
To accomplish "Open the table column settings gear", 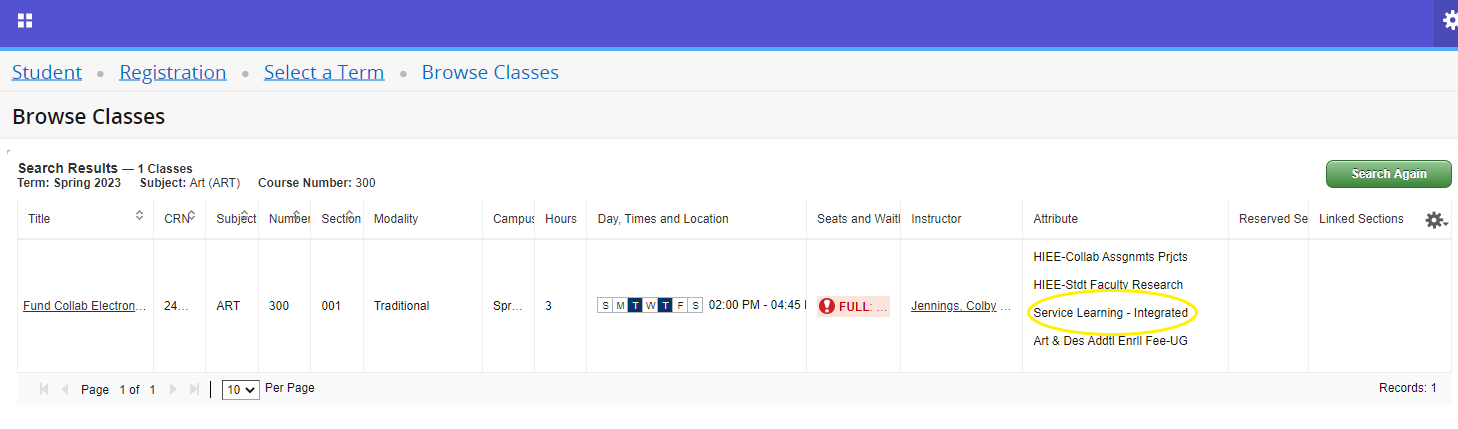I will point(1435,220).
